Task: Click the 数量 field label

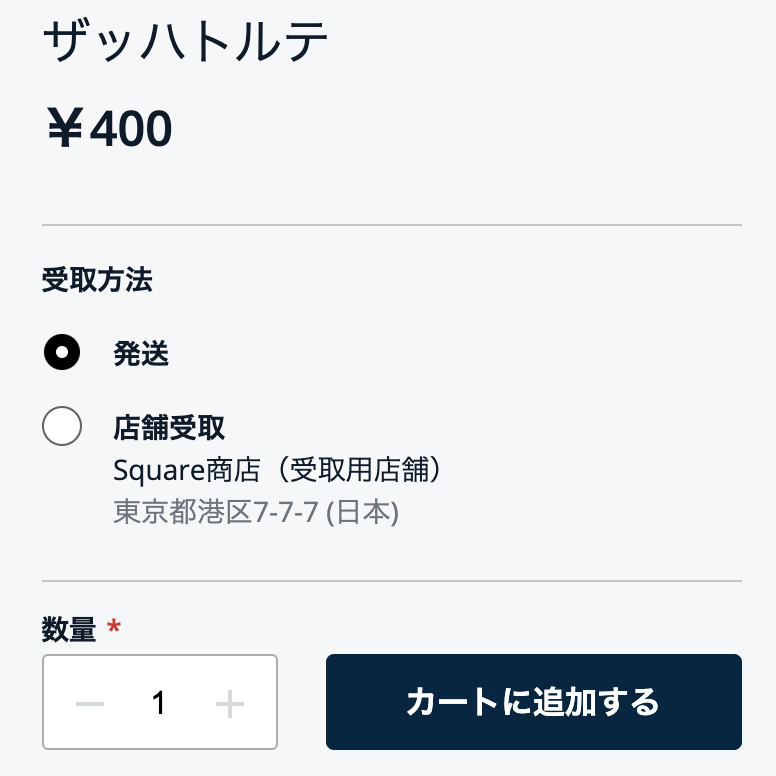Action: (69, 629)
